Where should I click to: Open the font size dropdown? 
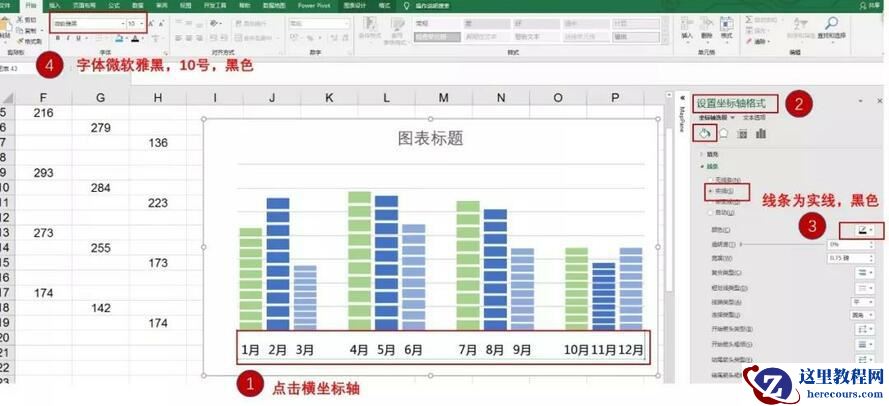142,24
